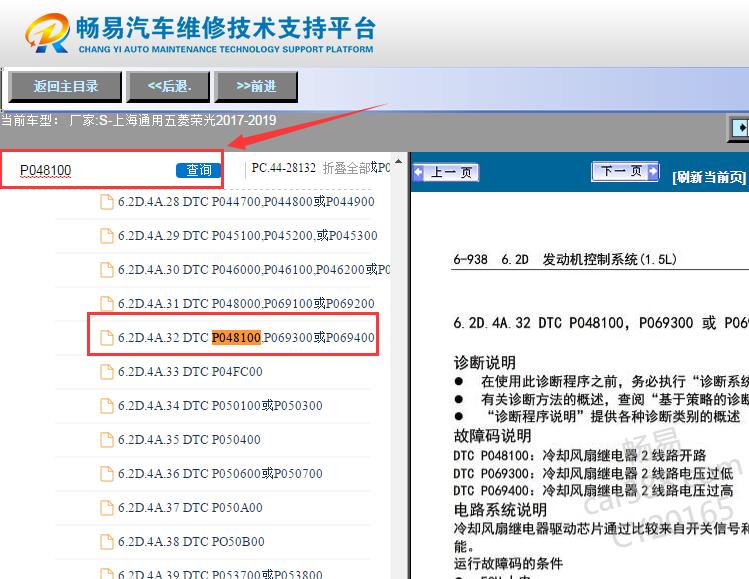The height and width of the screenshot is (579, 749).
Task: Click document icon beside 6.2D.4A.30 row
Action: coord(107,269)
